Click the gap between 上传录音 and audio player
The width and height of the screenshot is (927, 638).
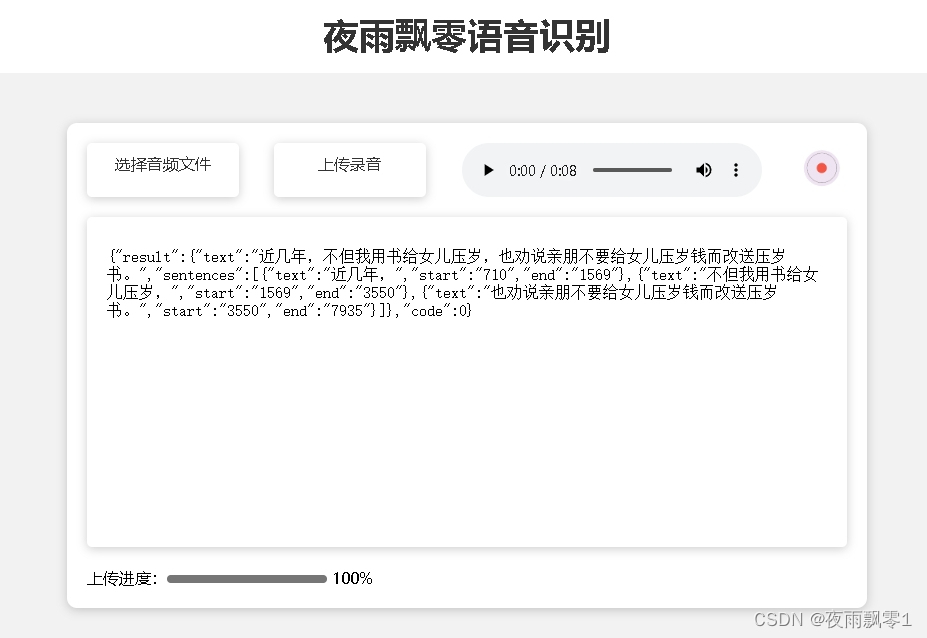[x=444, y=170]
